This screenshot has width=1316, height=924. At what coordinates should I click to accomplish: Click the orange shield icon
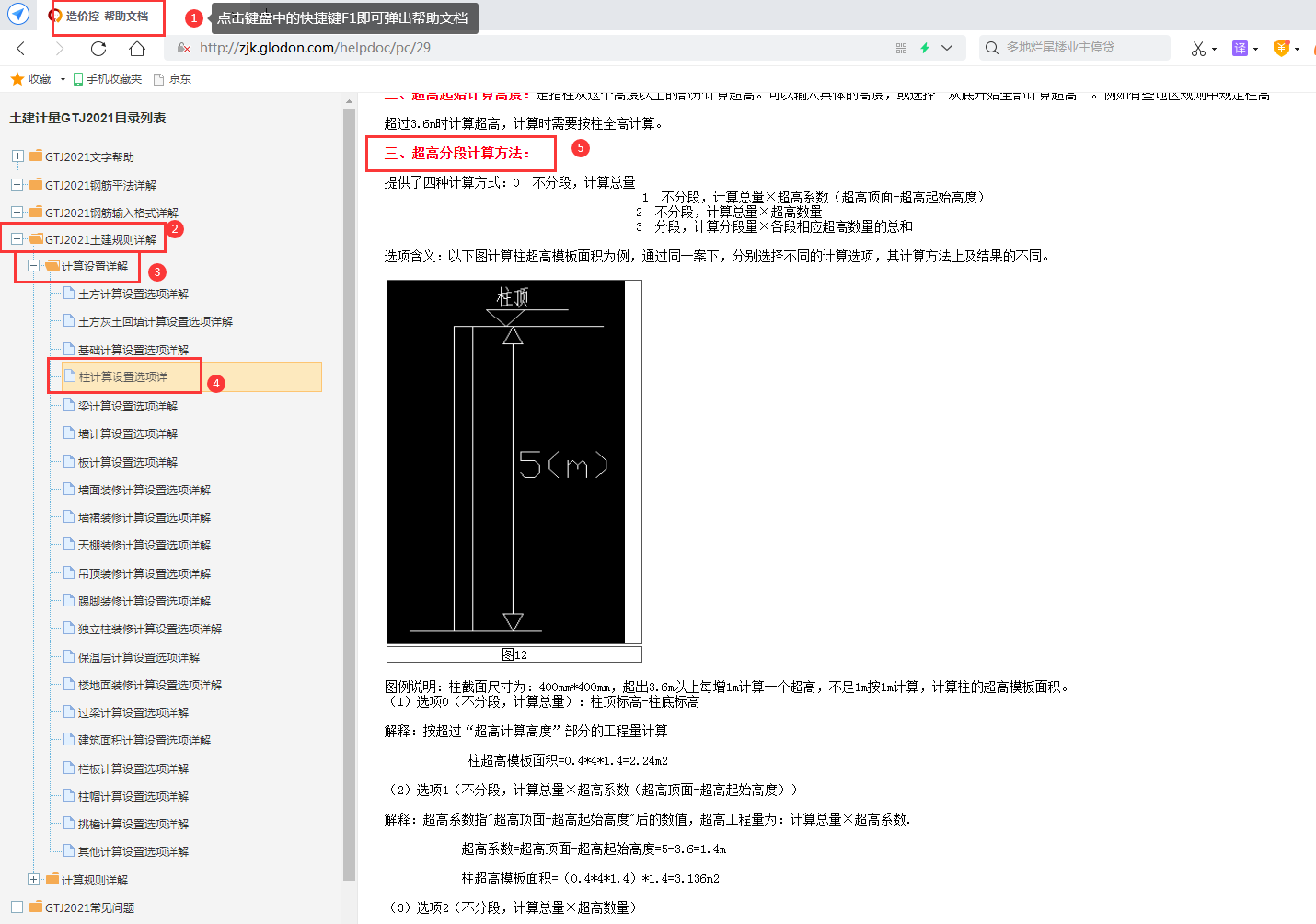(1281, 48)
